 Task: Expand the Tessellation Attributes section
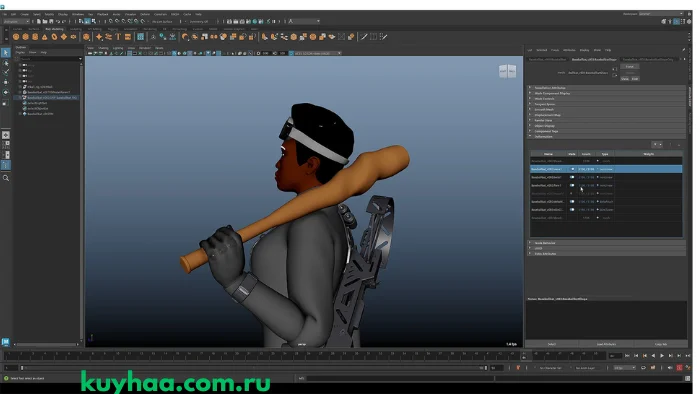coord(607,88)
